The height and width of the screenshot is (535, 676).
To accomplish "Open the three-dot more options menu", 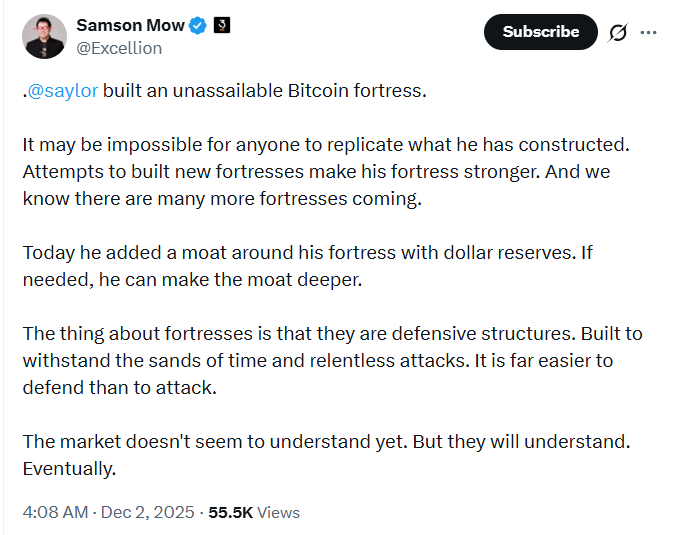I will (x=649, y=32).
